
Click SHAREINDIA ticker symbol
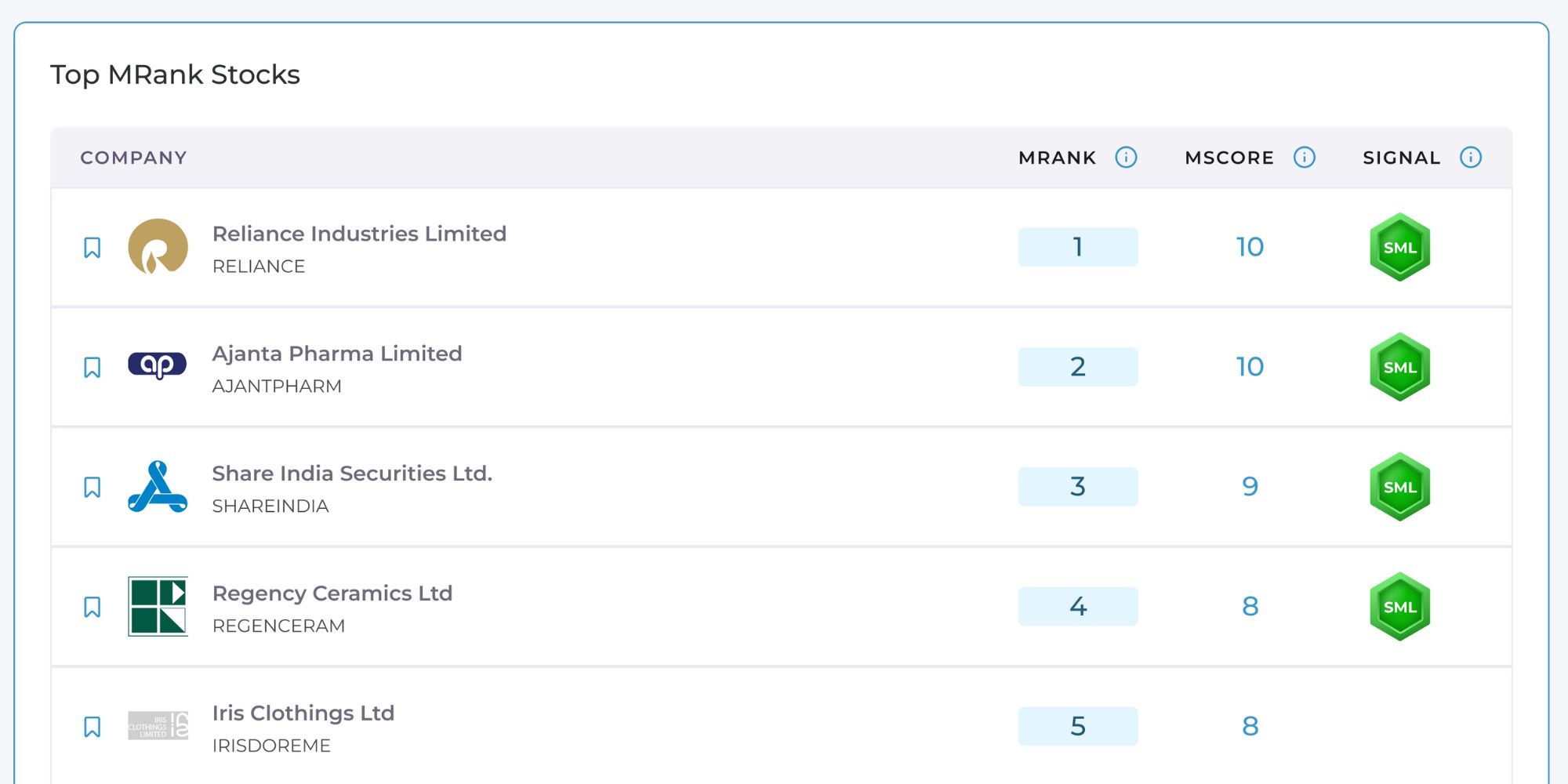270,506
